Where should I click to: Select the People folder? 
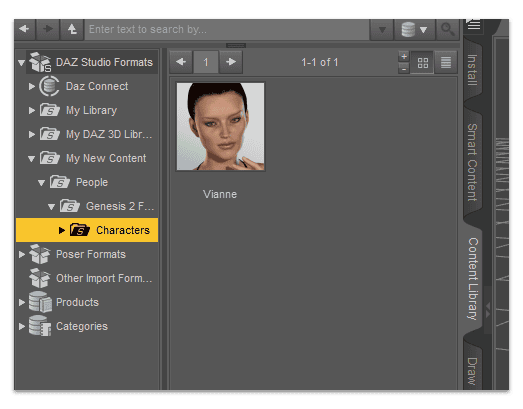click(92, 182)
